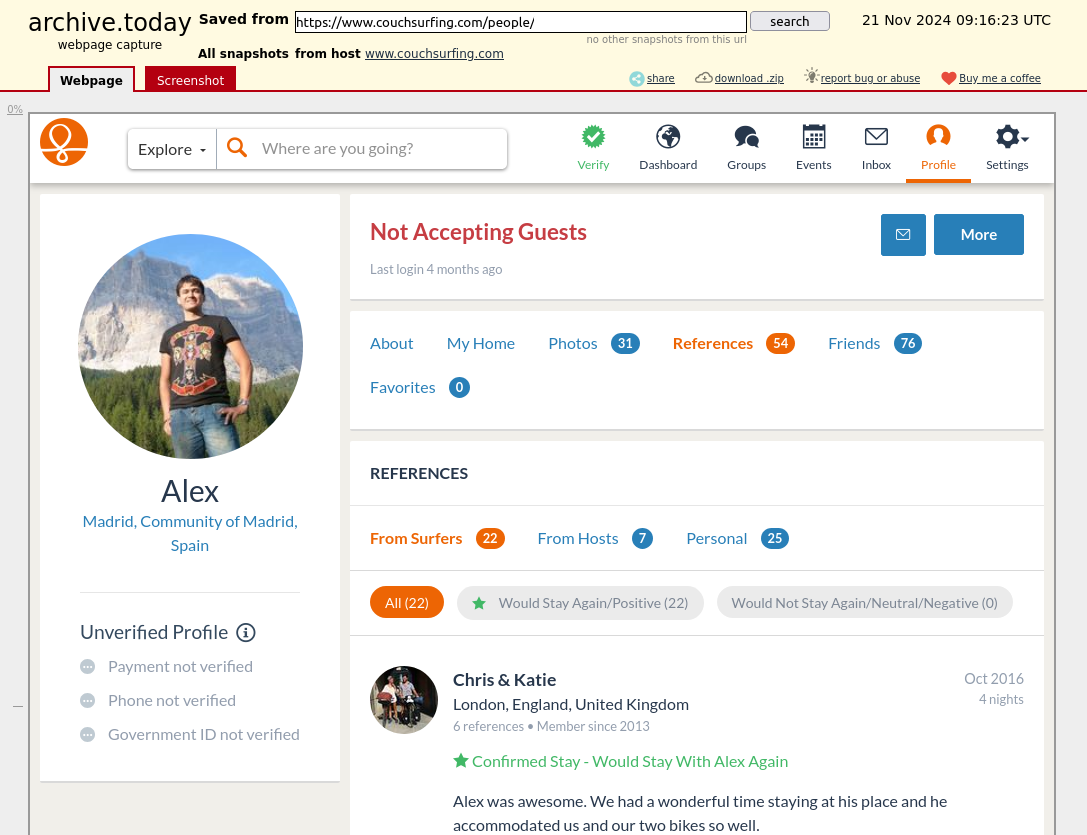Screen dimensions: 1087x835
Task: Open the Settings gear menu
Action: click(x=1011, y=137)
